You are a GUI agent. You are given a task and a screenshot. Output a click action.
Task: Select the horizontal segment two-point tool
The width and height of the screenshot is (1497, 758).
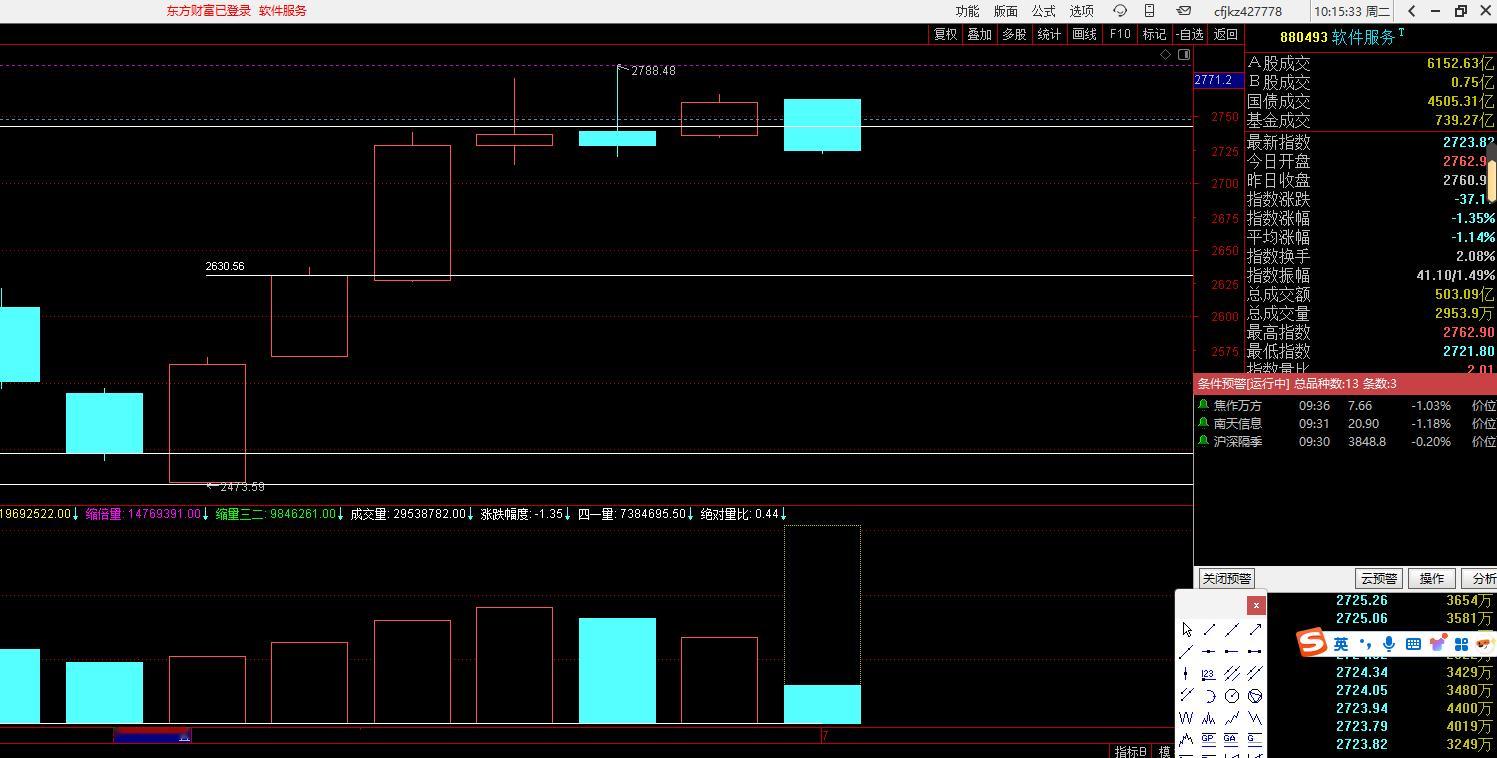pos(1255,651)
